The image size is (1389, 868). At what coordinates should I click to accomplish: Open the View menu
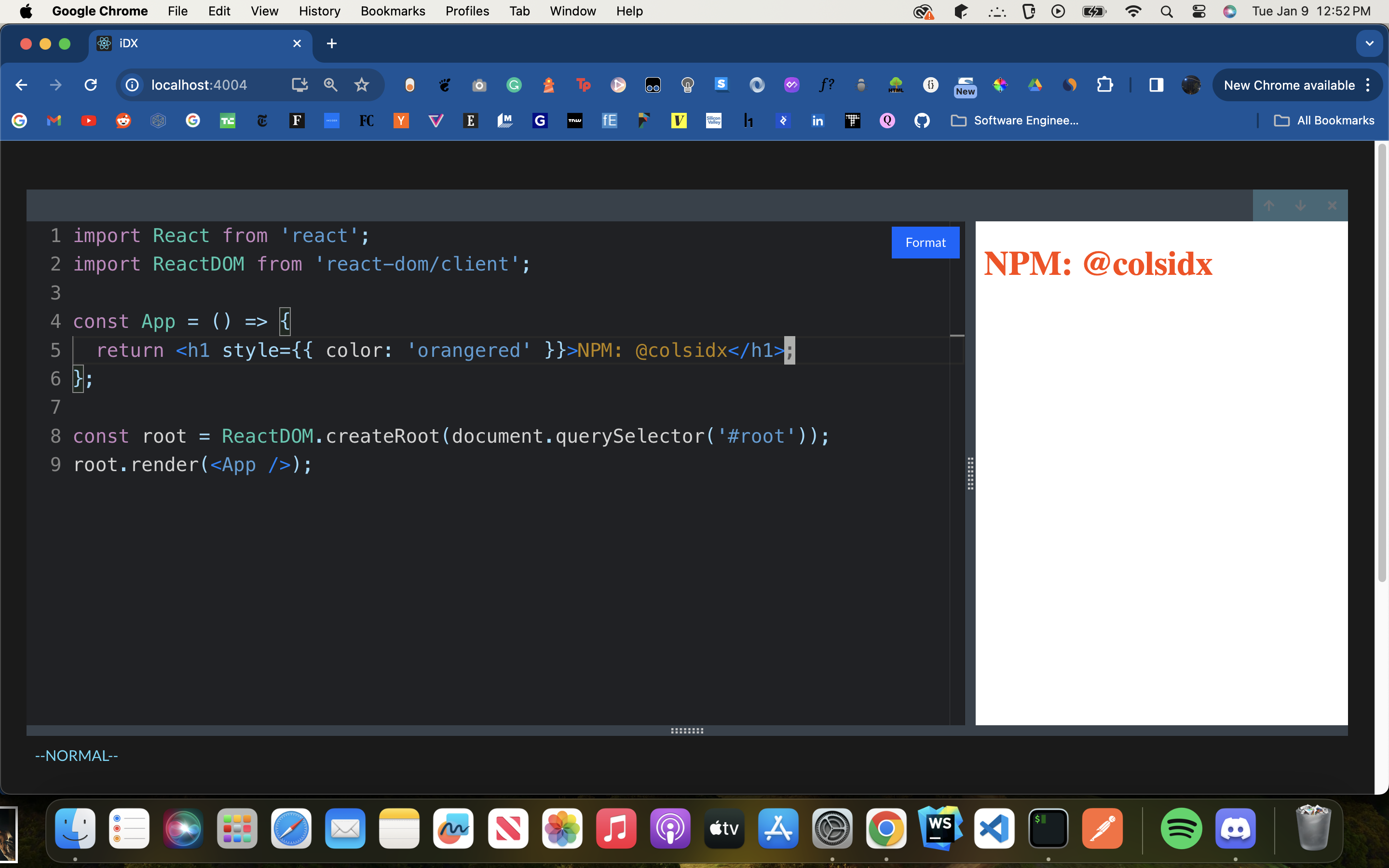(x=264, y=11)
